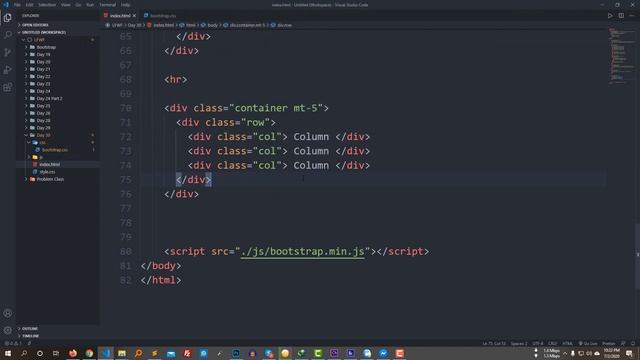Switch to the bootstrap.css tab

[160, 16]
